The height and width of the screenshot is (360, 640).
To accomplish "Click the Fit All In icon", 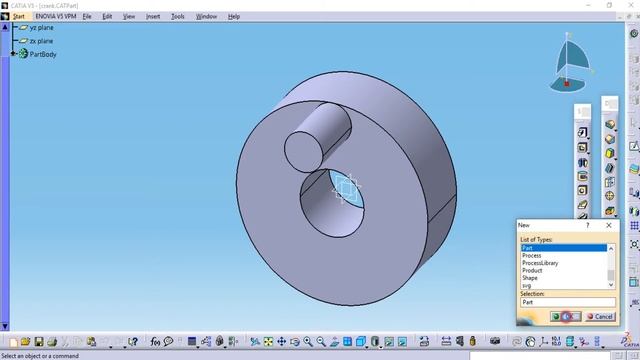I will point(268,342).
